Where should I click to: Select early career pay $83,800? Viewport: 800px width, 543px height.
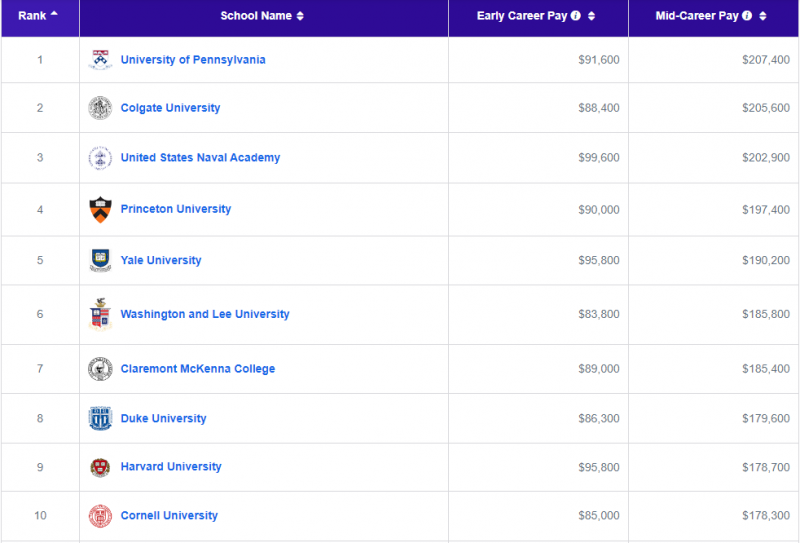[x=599, y=314]
